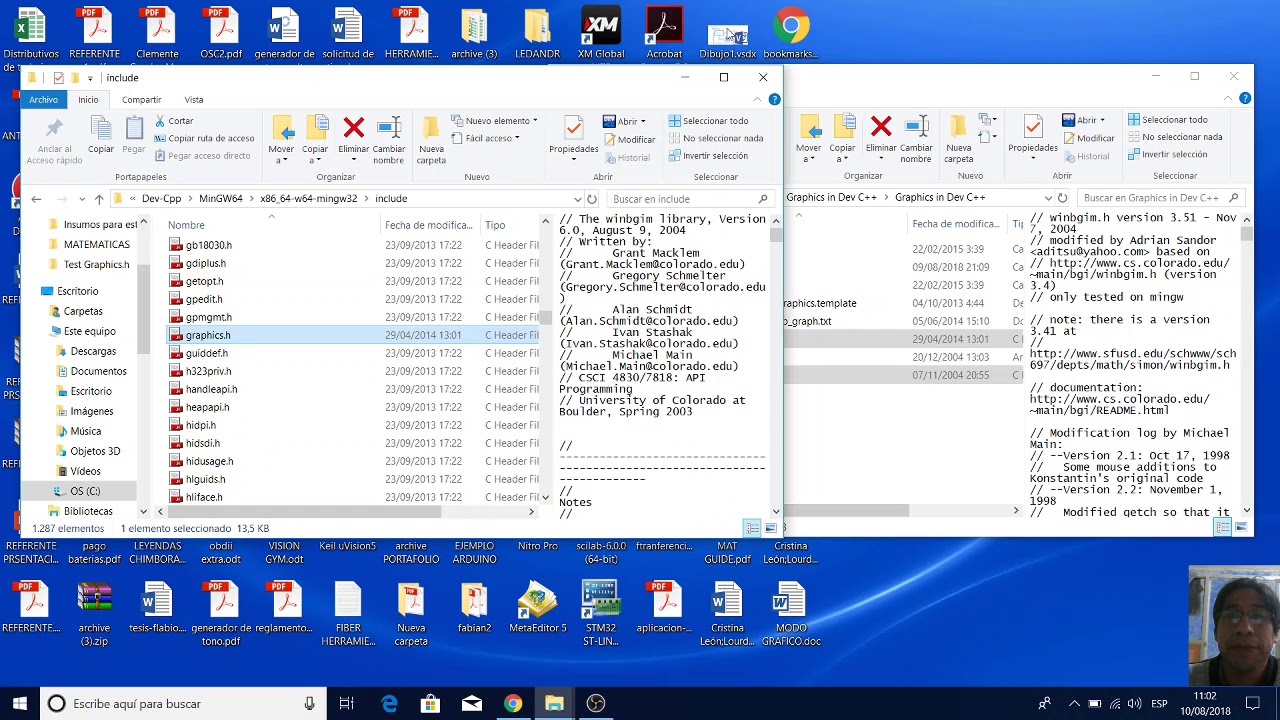Click Modificar in include window Abrir group
Viewport: 1280px width, 720px height.
[629, 139]
